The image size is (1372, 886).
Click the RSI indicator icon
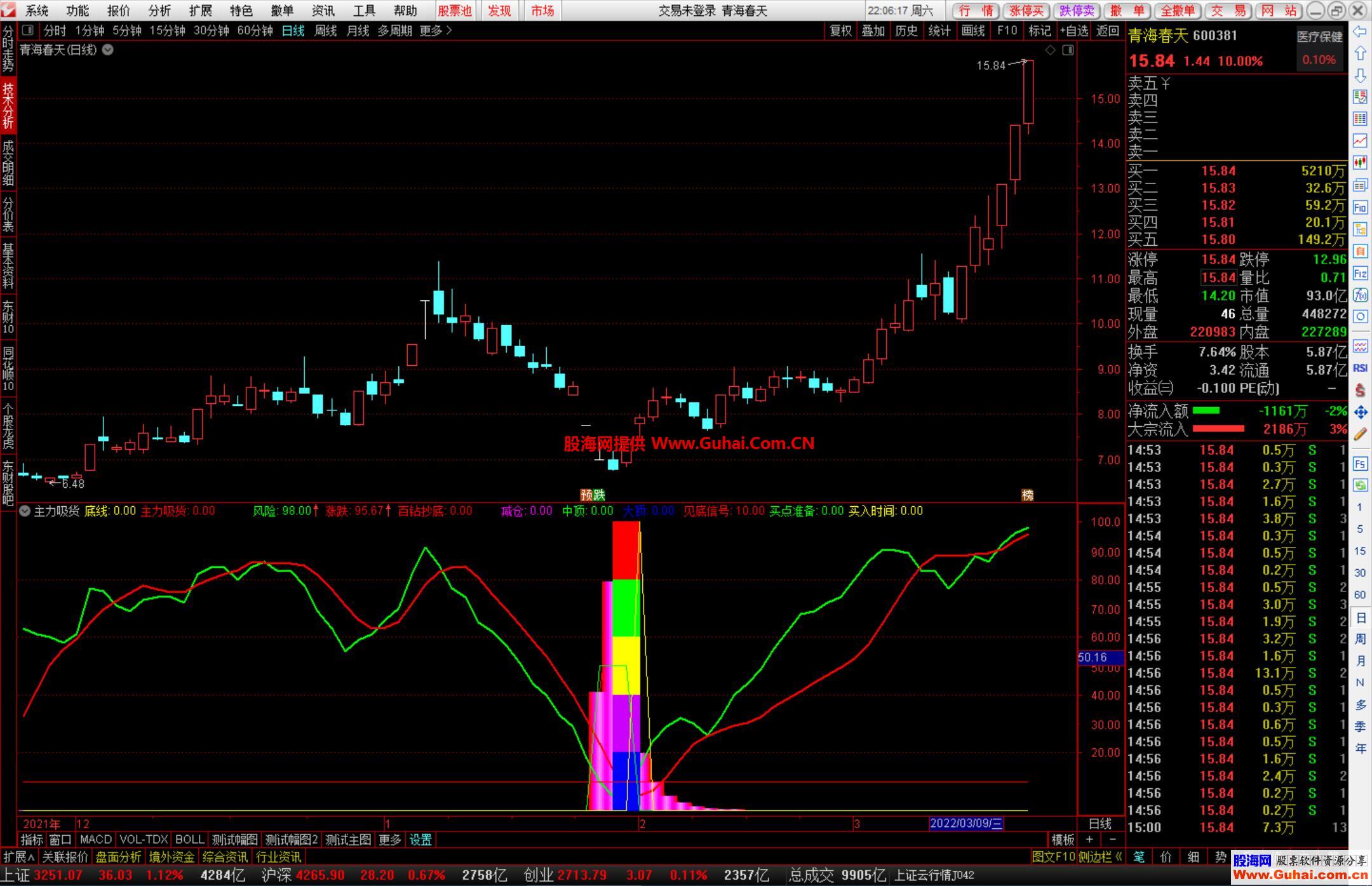click(x=1360, y=368)
